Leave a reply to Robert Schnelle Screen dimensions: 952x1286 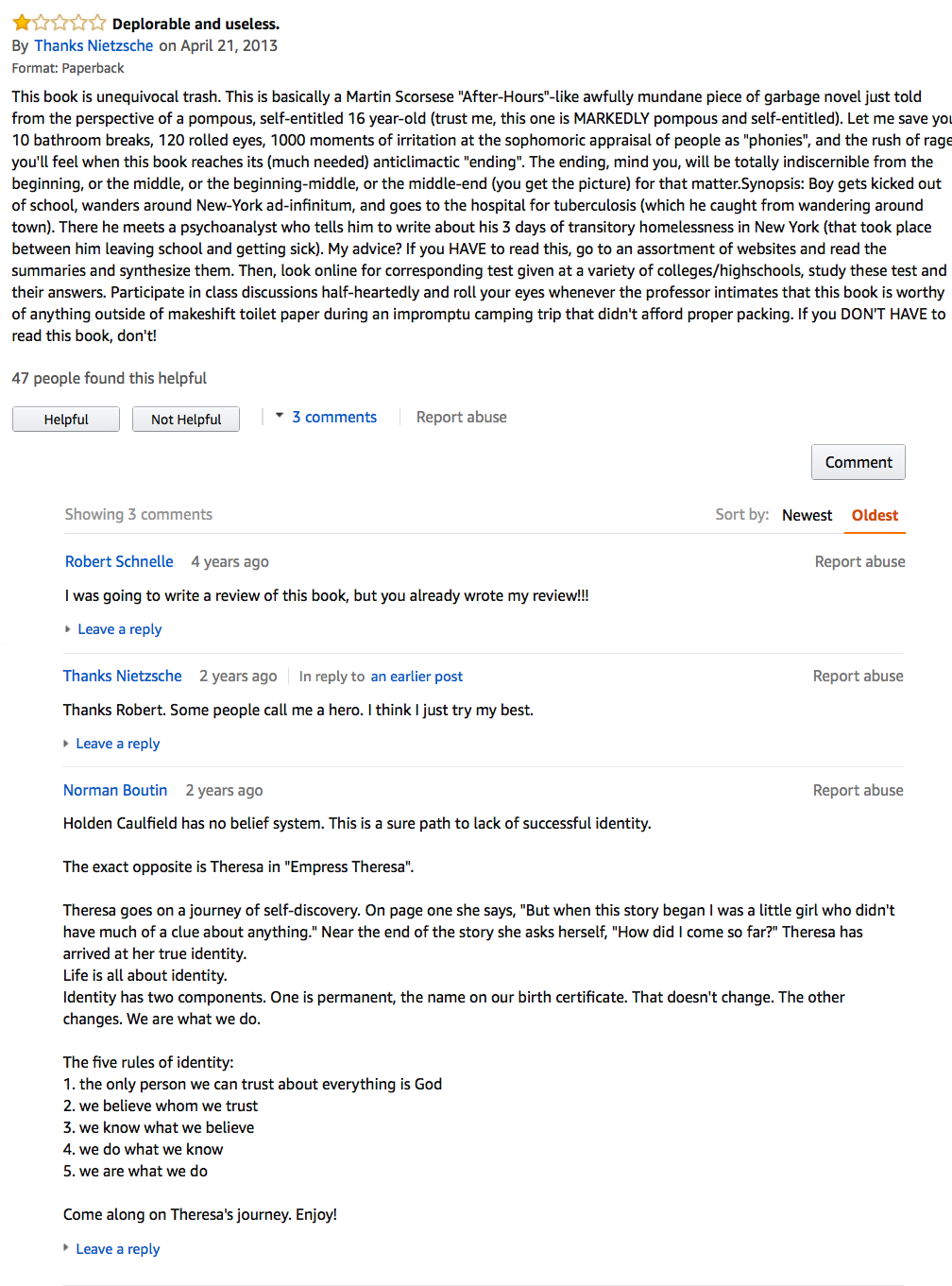120,629
